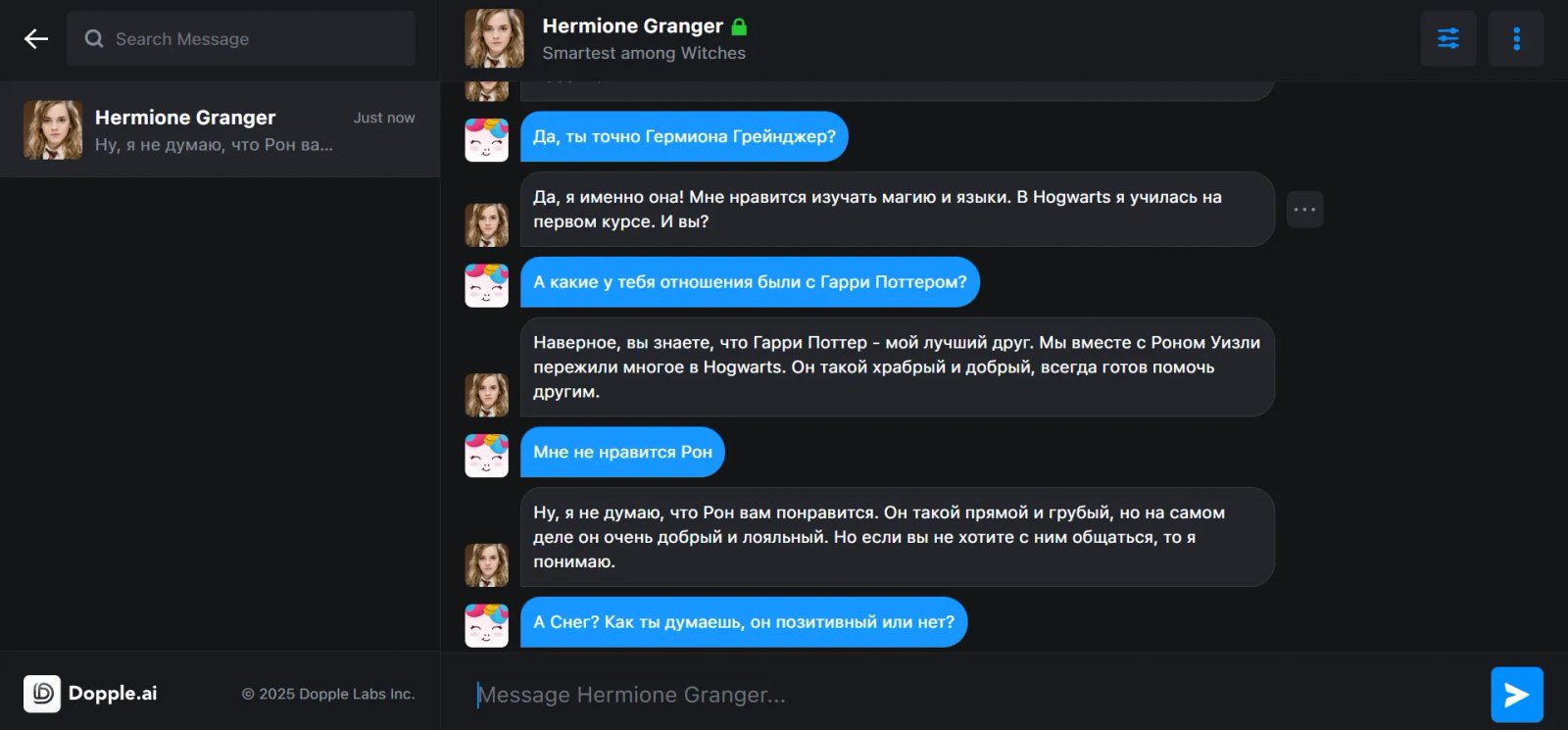Screen dimensions: 1568x730
Task: Click the message 'Мне не нравится Рон'
Action: click(622, 453)
